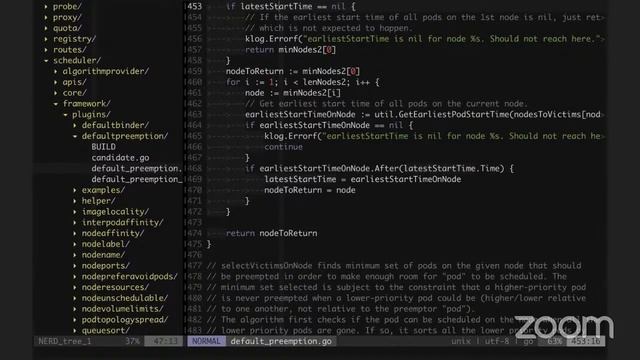The height and width of the screenshot is (360, 640).
Task: Click 'util.GetEarliestPodStartTime' on line 463
Action: click(x=442, y=115)
